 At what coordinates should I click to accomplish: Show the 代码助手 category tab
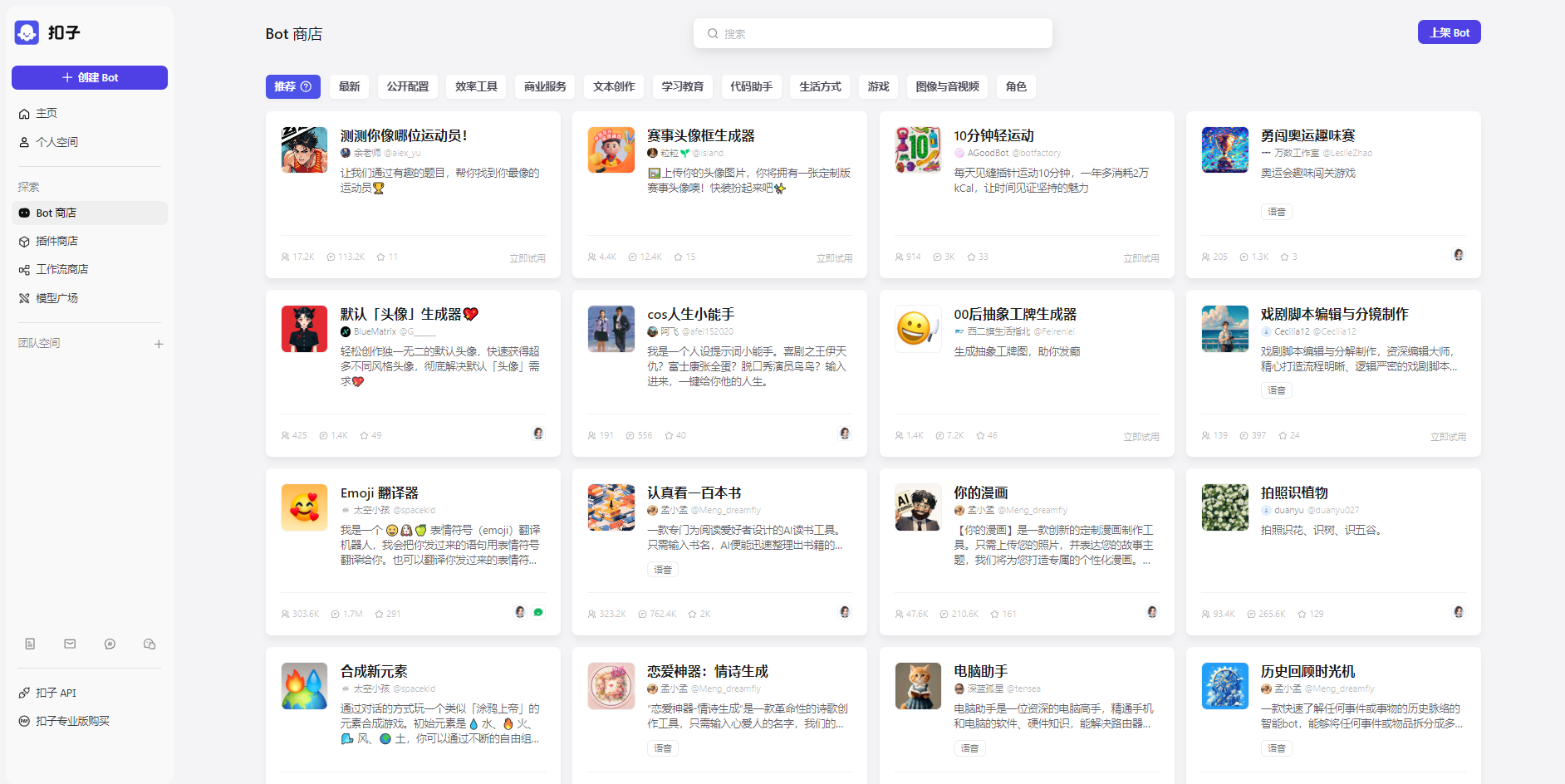coord(752,86)
